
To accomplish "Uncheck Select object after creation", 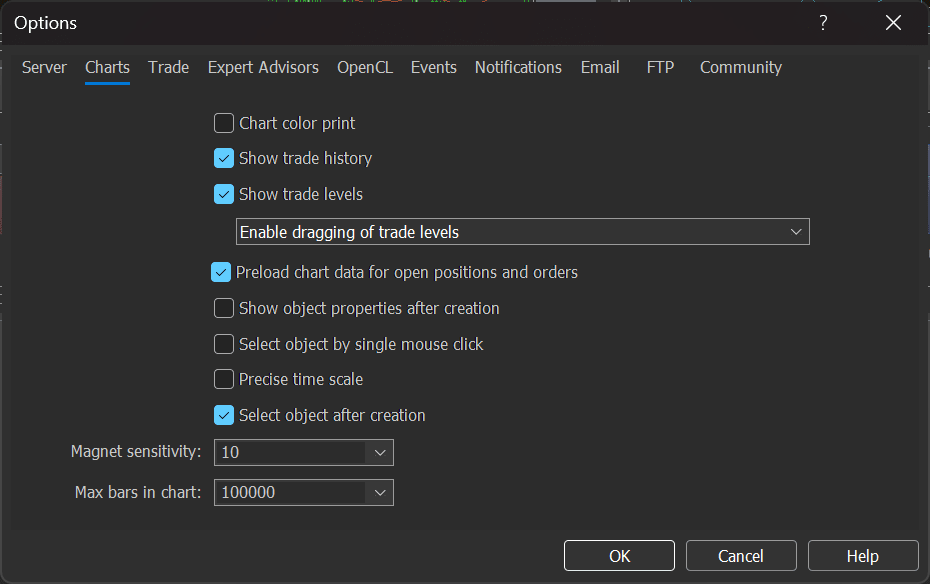I will [x=224, y=415].
